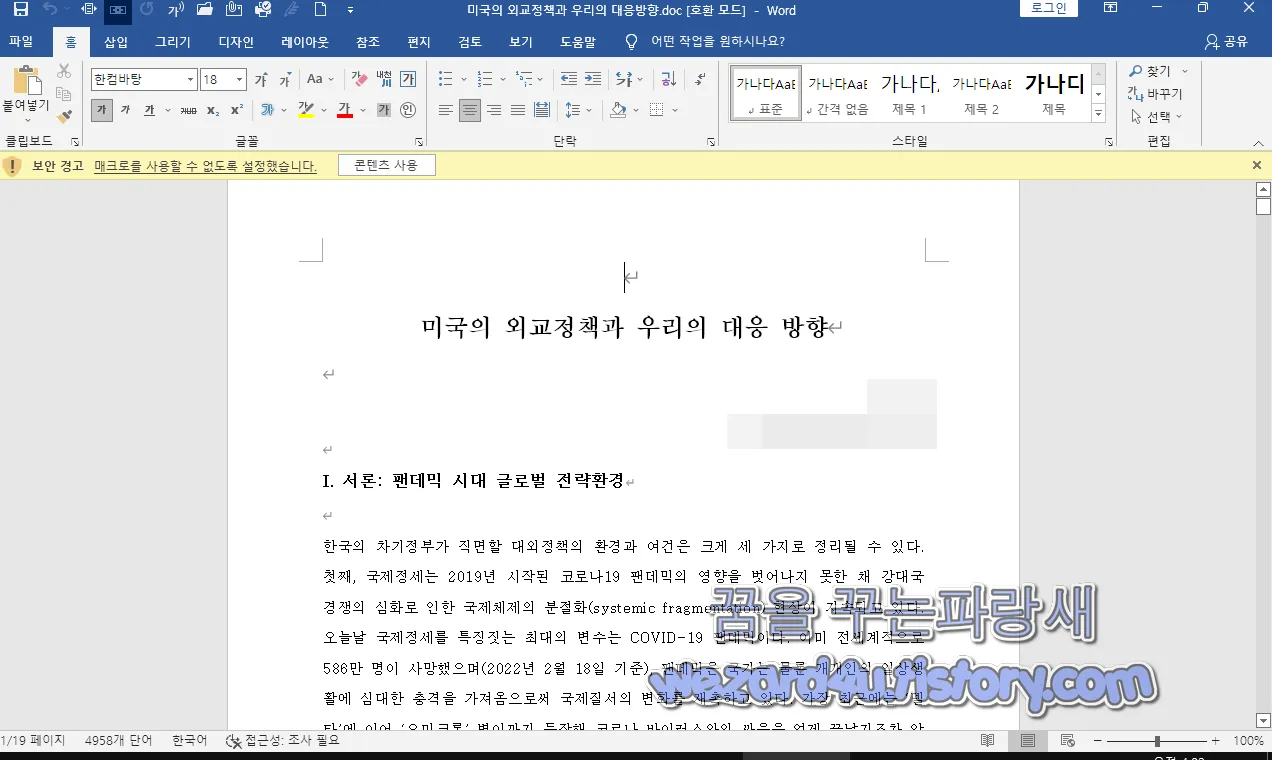Click the sort icon in paragraph group
The width and height of the screenshot is (1272, 760).
pyautogui.click(x=669, y=79)
